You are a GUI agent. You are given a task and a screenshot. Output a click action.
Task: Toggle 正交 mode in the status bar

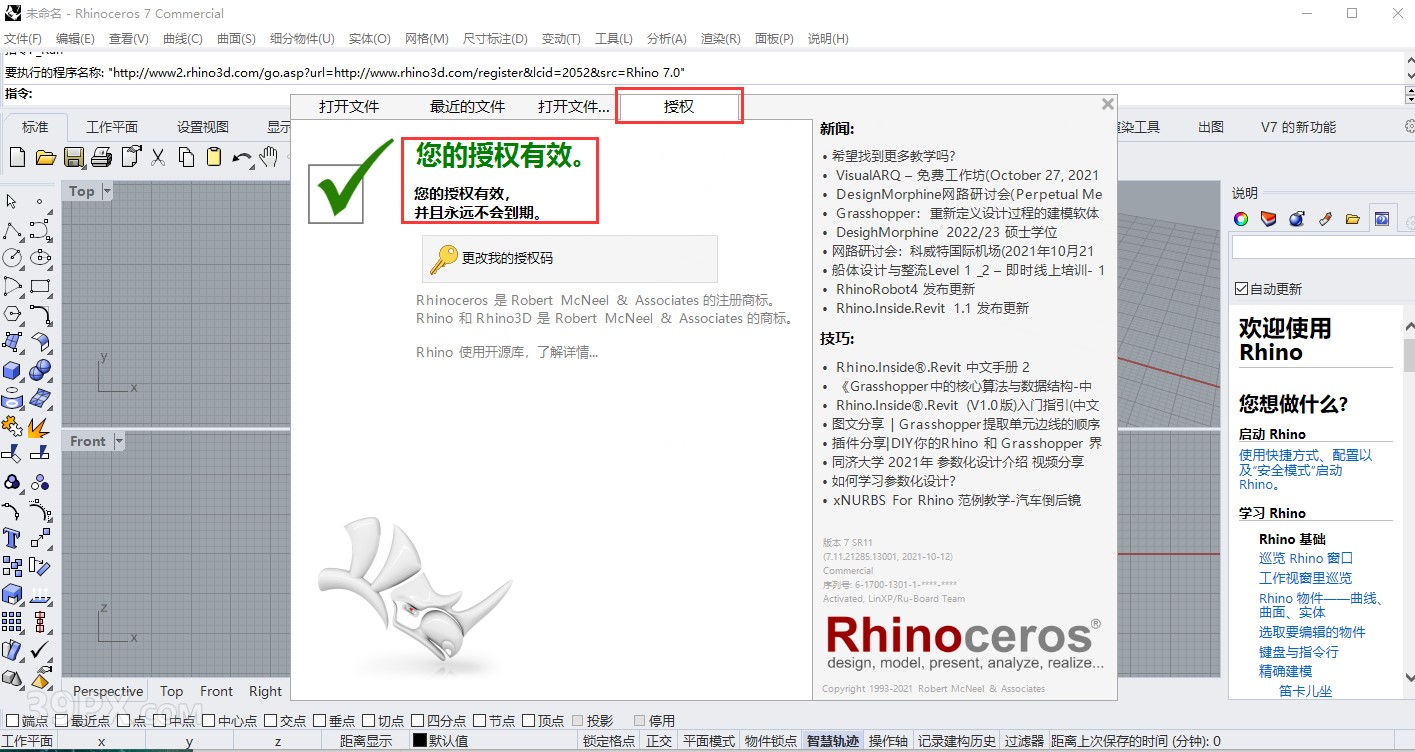click(660, 740)
